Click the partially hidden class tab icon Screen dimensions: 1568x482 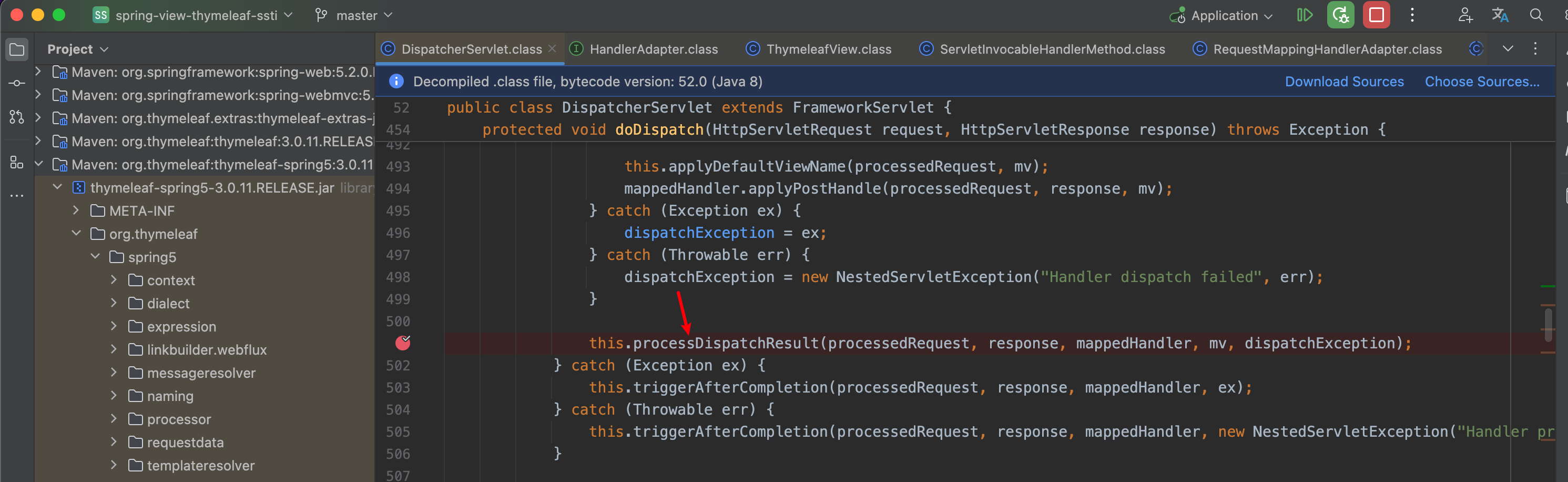pyautogui.click(x=1475, y=49)
